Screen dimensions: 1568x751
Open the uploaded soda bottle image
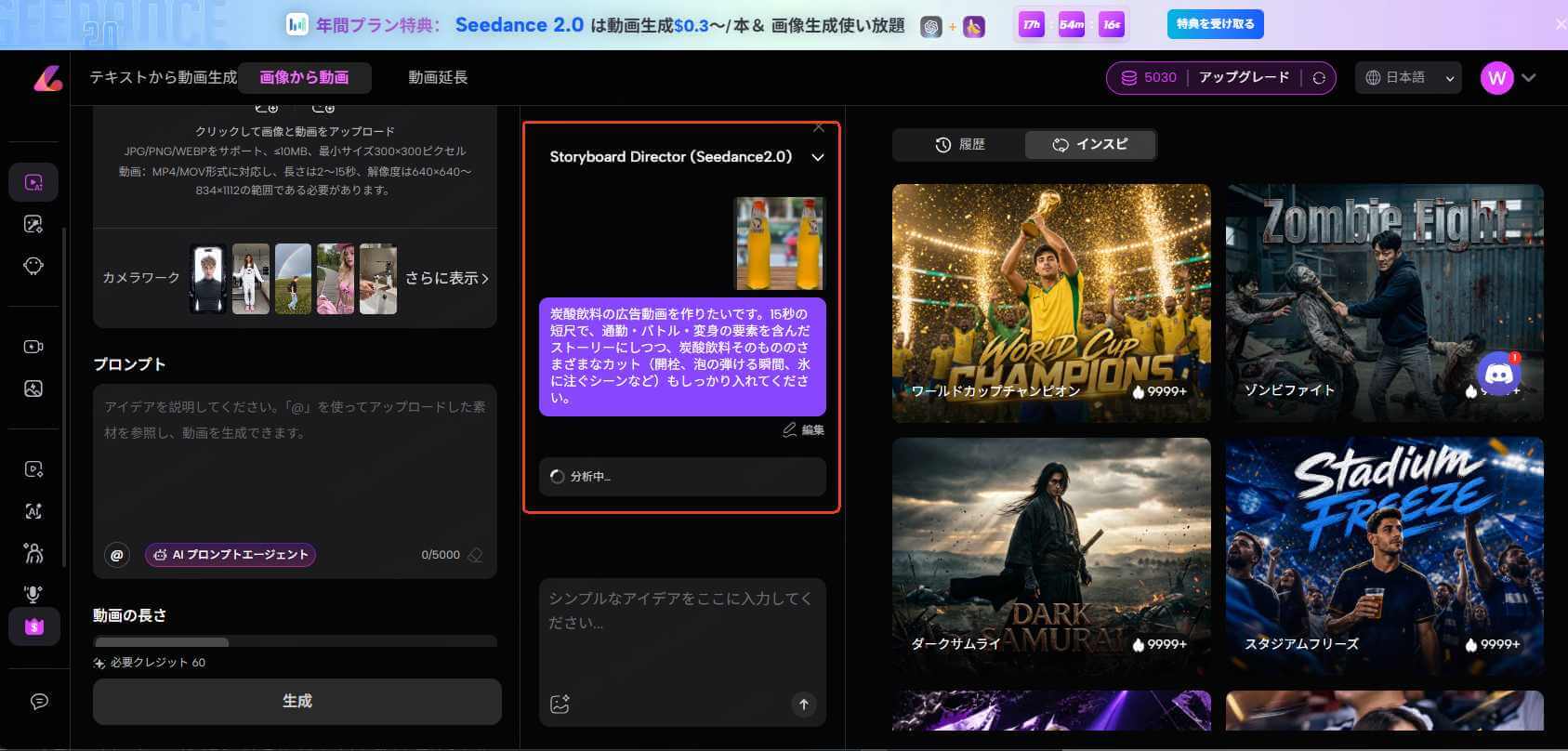(x=780, y=244)
